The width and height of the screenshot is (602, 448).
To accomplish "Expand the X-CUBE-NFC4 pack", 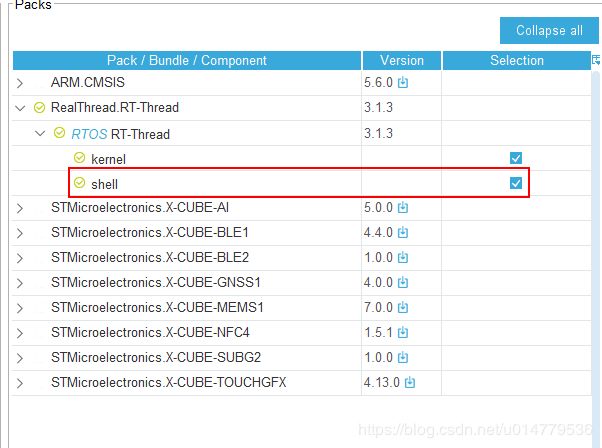I will [20, 333].
